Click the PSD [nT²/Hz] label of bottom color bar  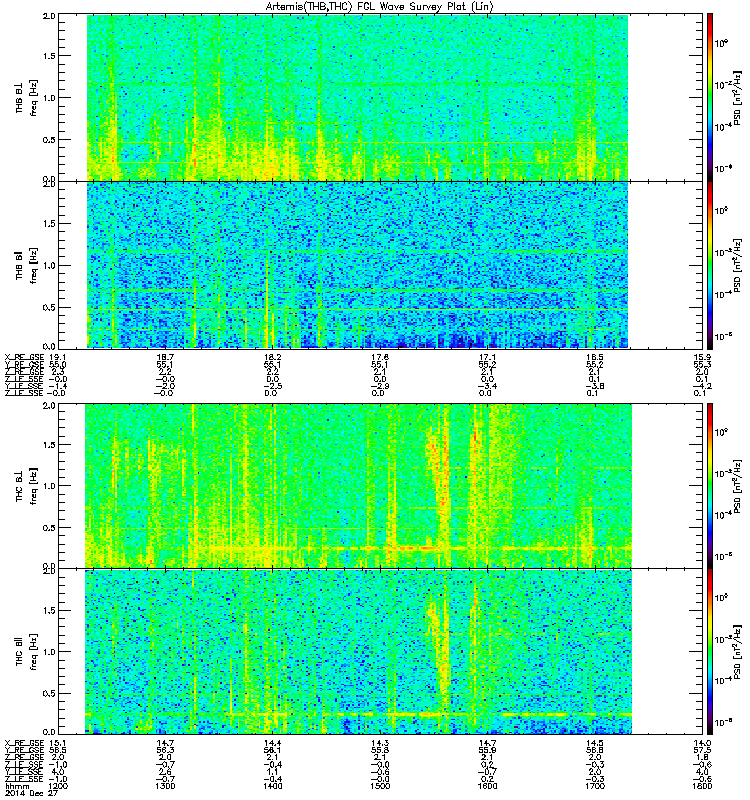[x=736, y=652]
